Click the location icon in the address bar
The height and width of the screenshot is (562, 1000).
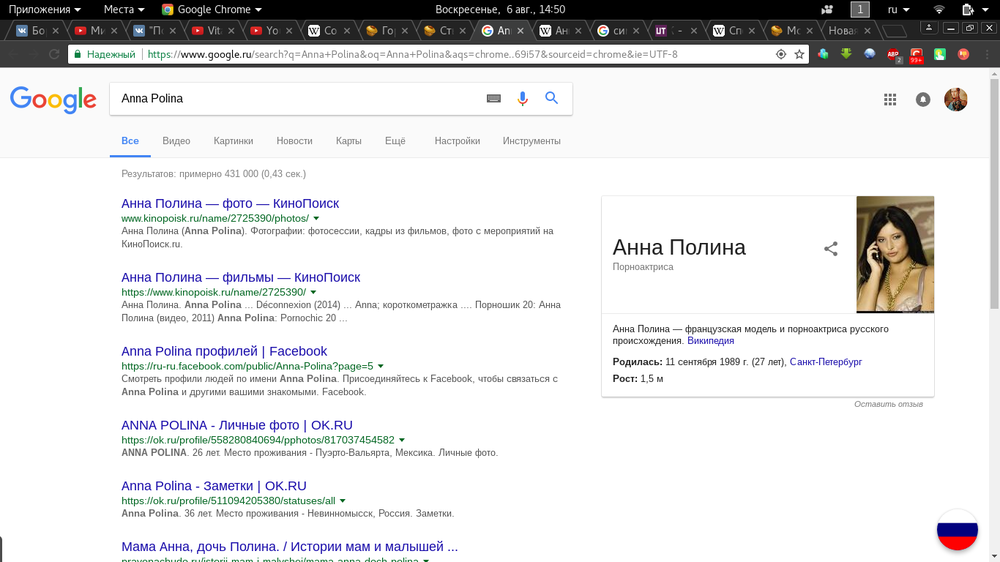point(781,54)
